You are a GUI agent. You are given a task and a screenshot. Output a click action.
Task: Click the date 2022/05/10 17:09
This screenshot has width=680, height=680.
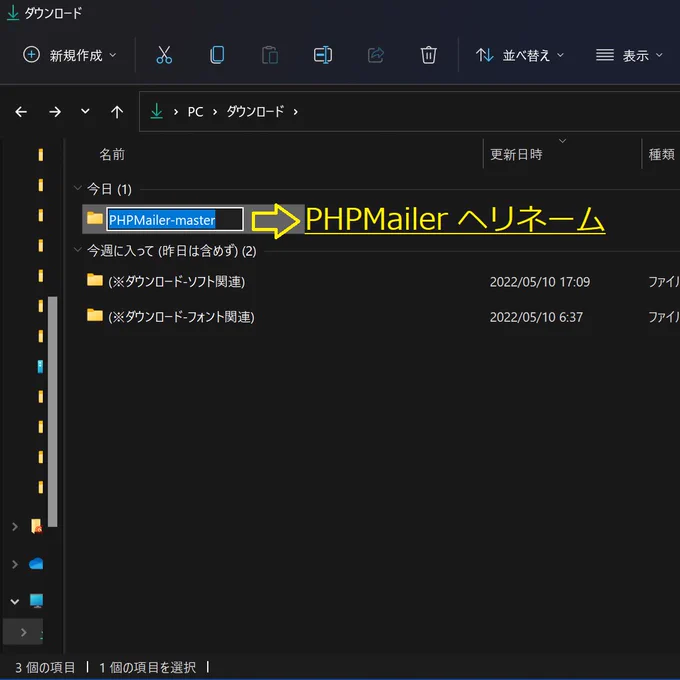539,282
